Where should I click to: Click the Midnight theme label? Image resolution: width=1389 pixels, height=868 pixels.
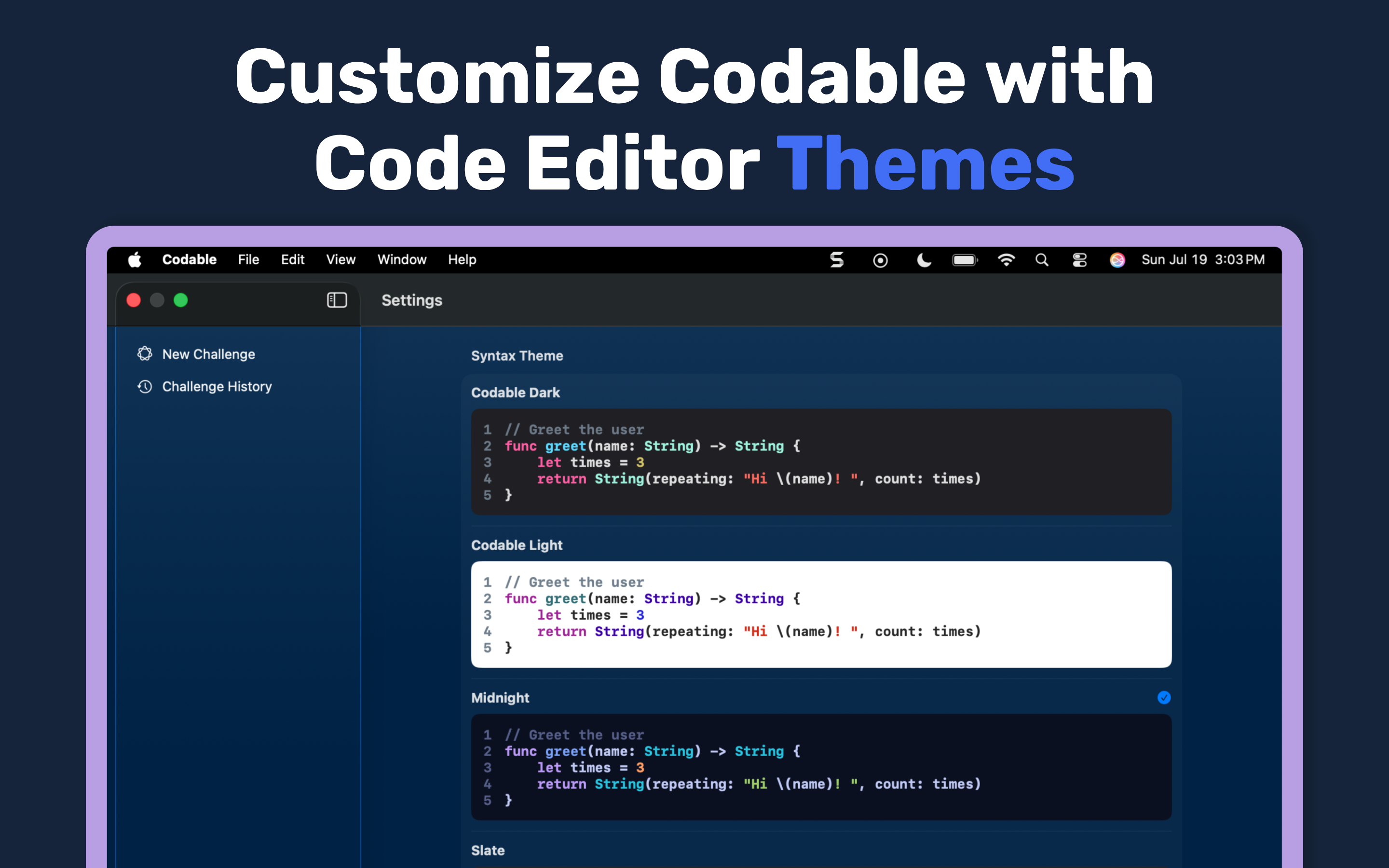(500, 698)
